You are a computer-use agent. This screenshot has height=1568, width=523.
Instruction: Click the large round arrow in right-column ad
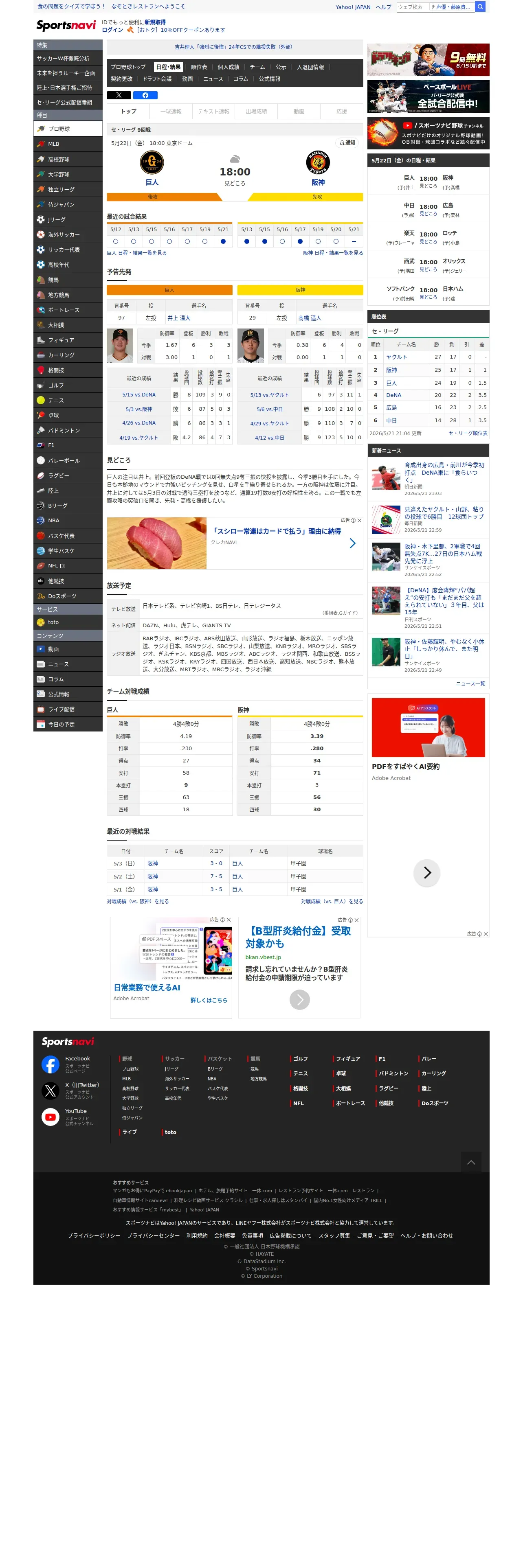pyautogui.click(x=427, y=873)
